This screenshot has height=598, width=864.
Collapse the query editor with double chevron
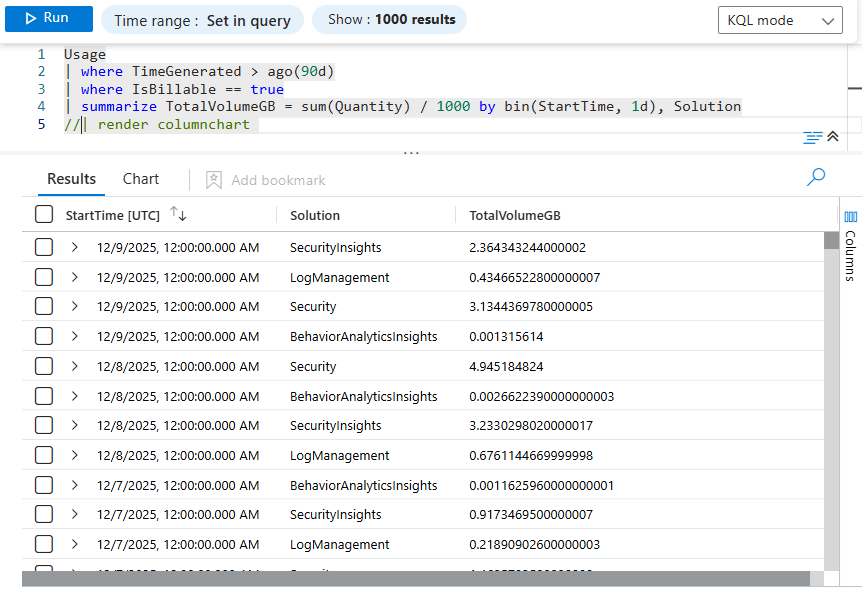832,137
